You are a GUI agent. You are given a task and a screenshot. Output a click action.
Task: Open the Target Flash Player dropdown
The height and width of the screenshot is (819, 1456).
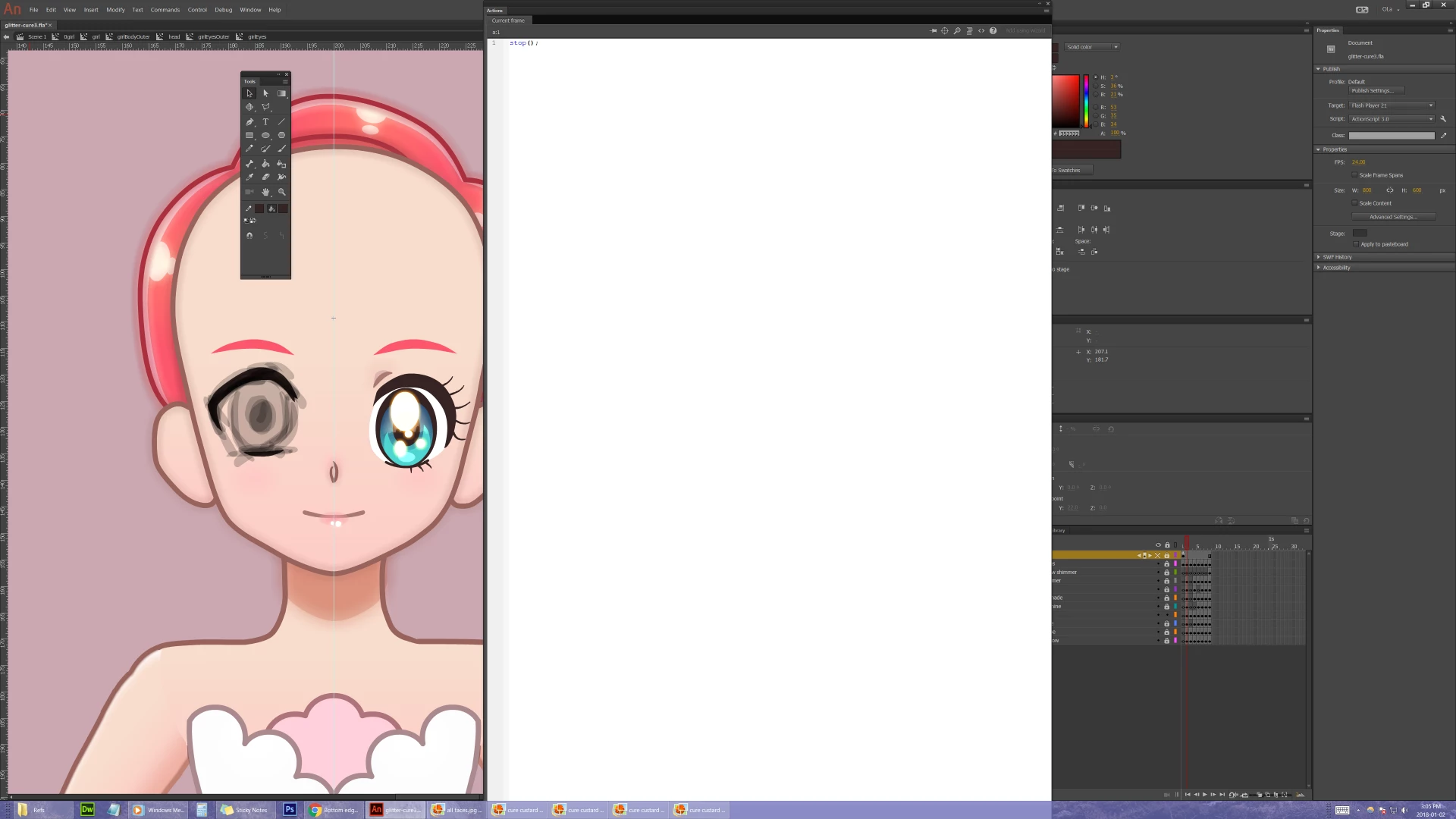pos(1392,105)
